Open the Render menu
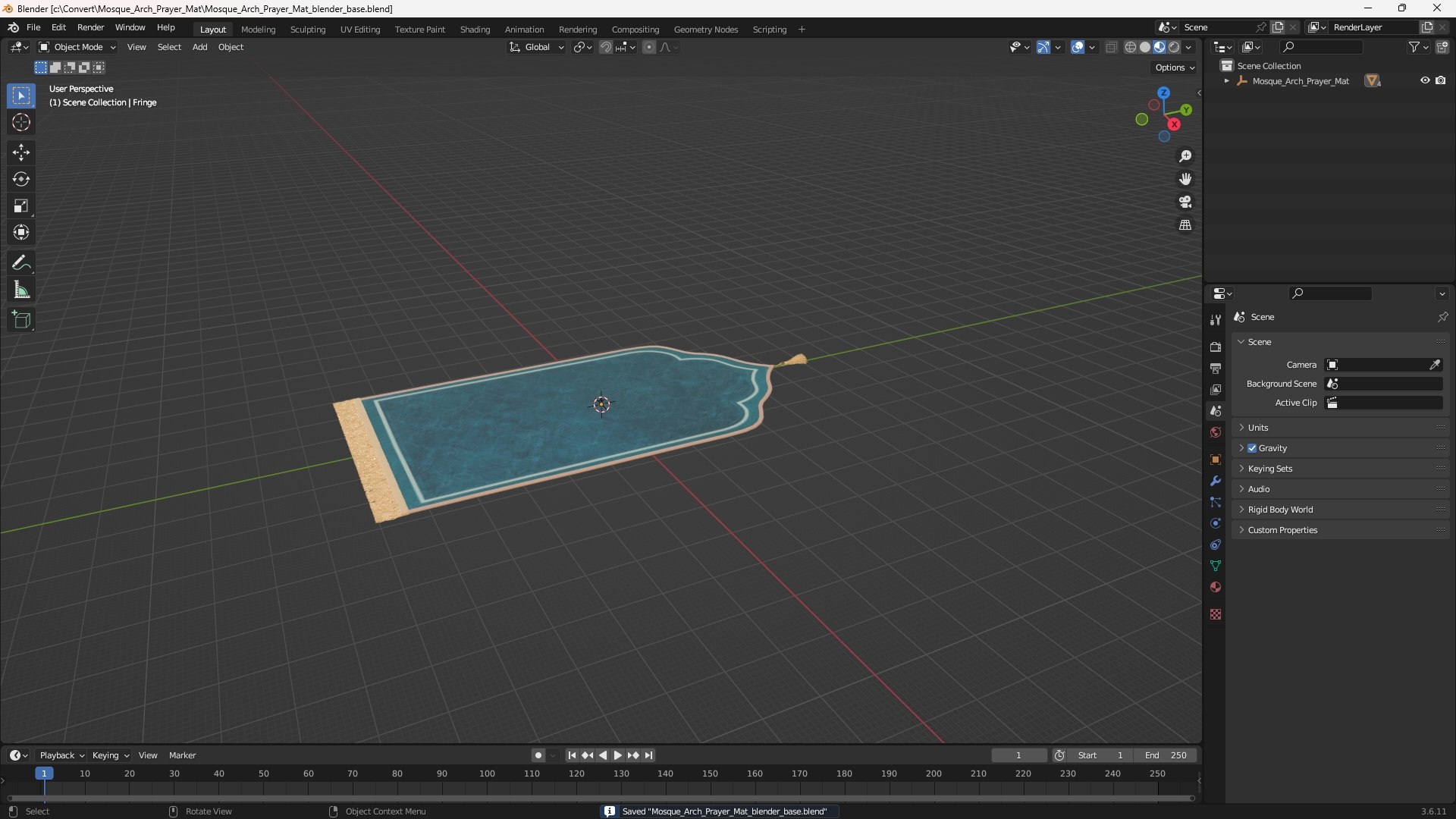This screenshot has height=819, width=1456. click(90, 27)
